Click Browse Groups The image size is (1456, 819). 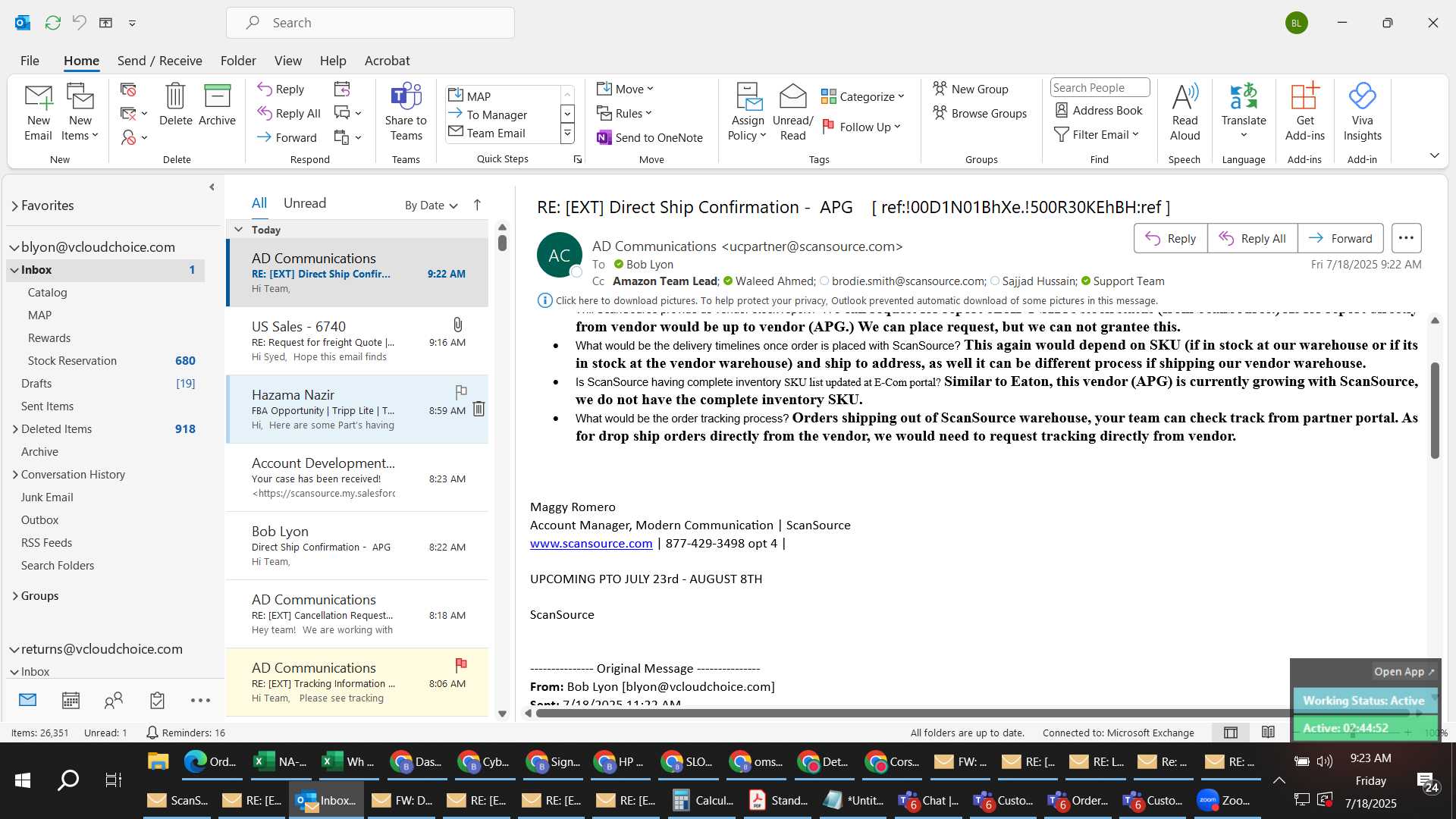tap(980, 113)
